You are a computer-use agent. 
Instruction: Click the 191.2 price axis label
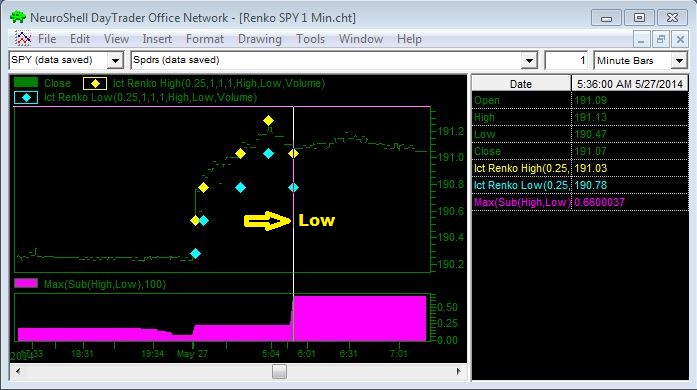450,131
